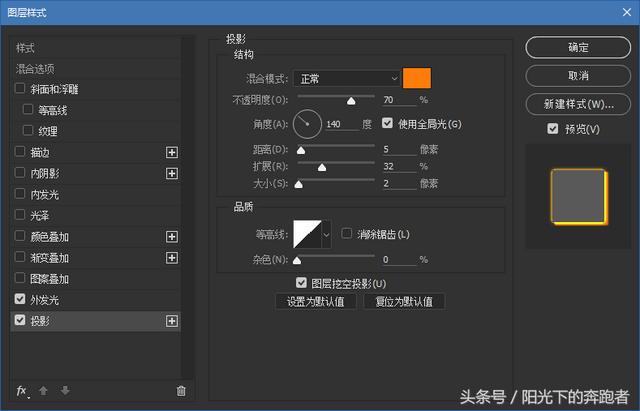This screenshot has height=411, width=640.
Task: Move effect up with up arrow icon
Action: (43, 391)
